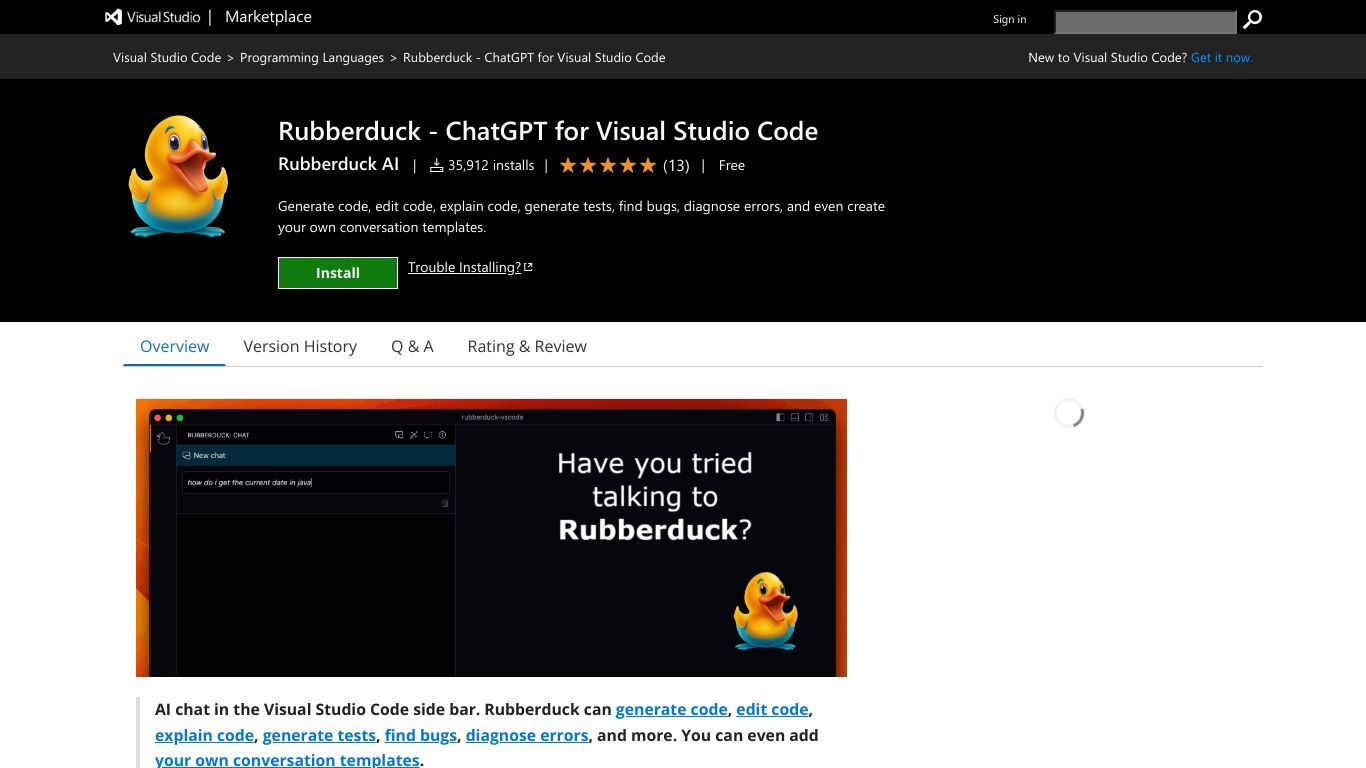The height and width of the screenshot is (768, 1366).
Task: Click the 'New chat' row in the demo
Action: pyautogui.click(x=316, y=455)
